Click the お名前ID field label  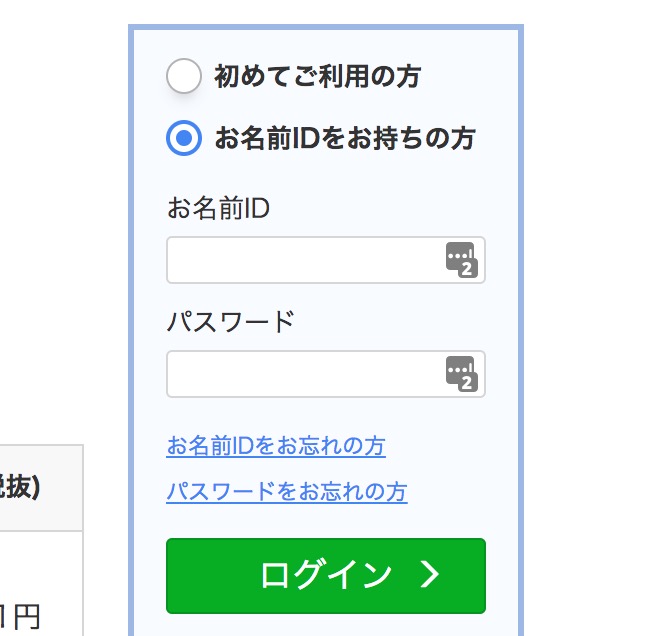218,208
